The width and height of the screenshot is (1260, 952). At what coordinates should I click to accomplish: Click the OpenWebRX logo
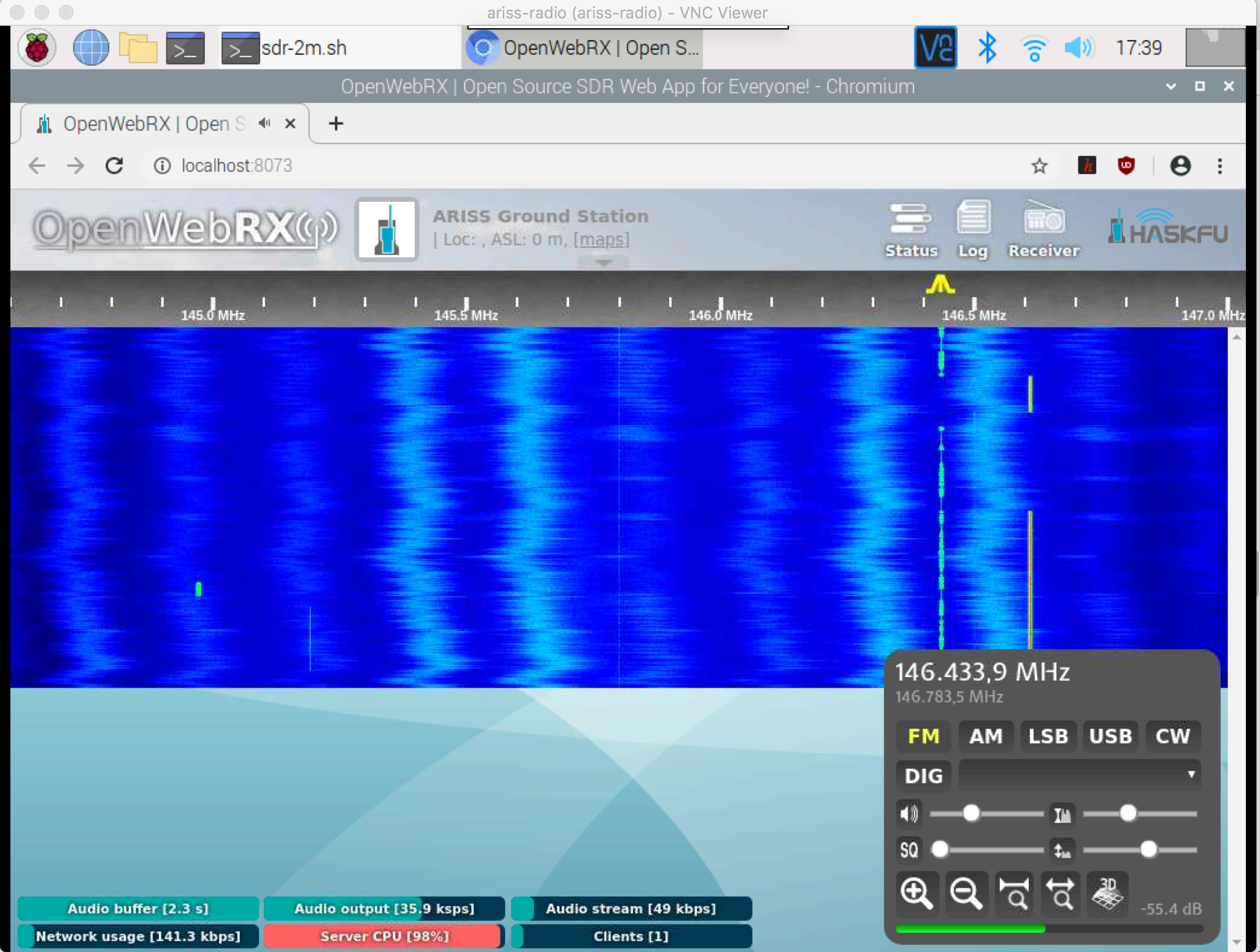[x=184, y=229]
